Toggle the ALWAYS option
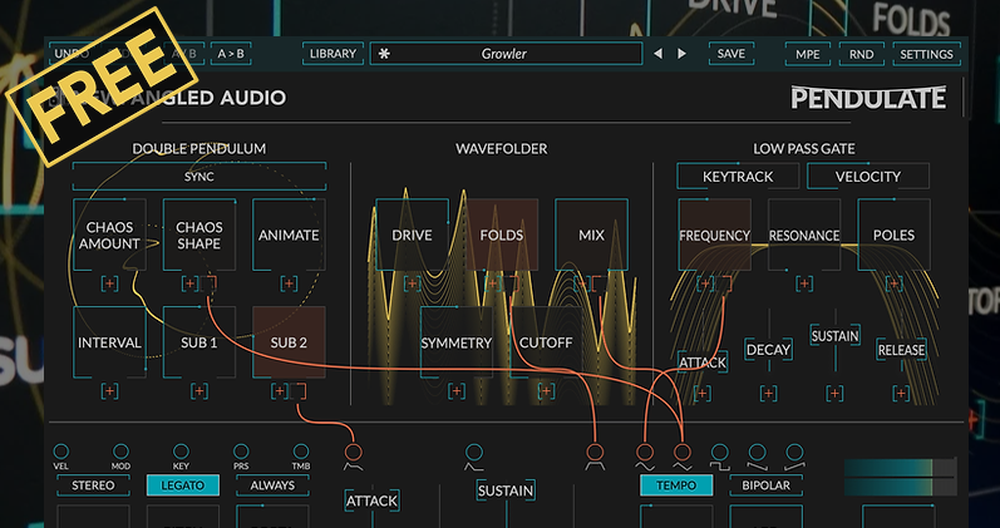Image resolution: width=1000 pixels, height=528 pixels. click(x=272, y=485)
